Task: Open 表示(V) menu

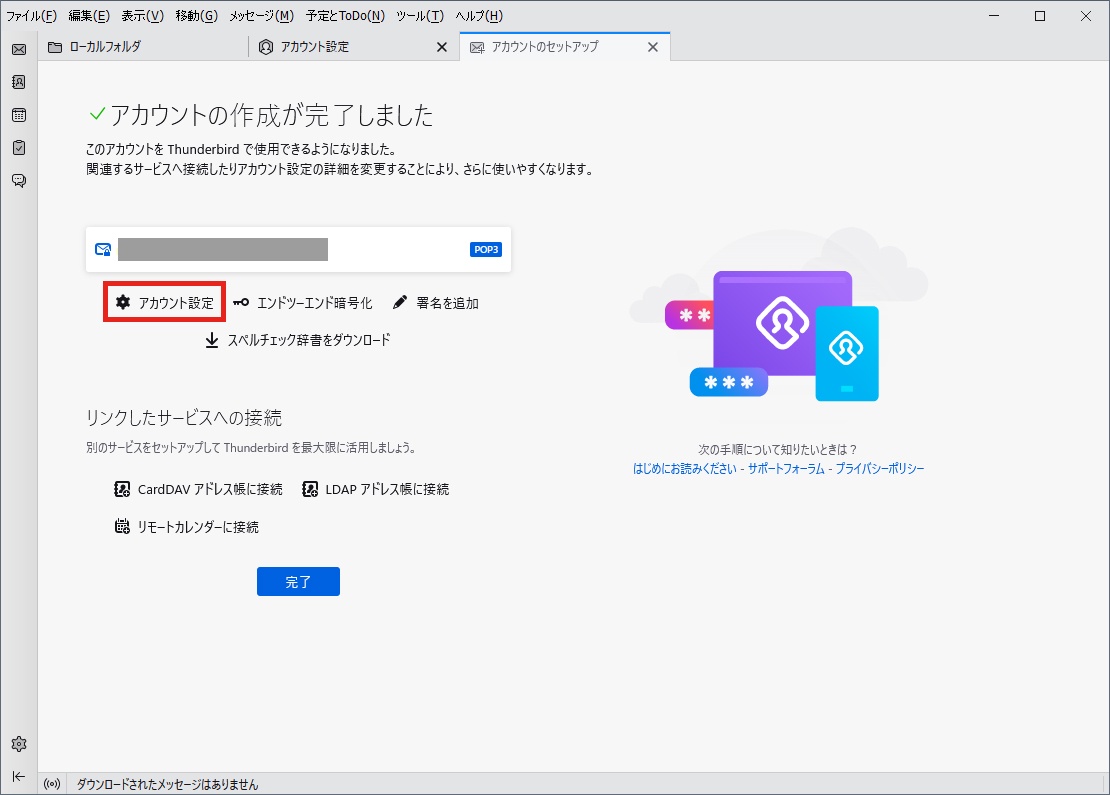Action: click(142, 16)
